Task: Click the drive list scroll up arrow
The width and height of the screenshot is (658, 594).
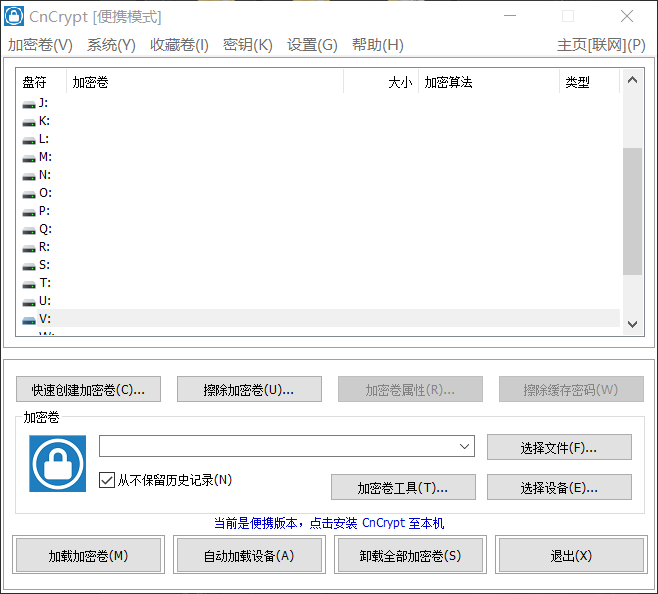Action: pyautogui.click(x=632, y=80)
